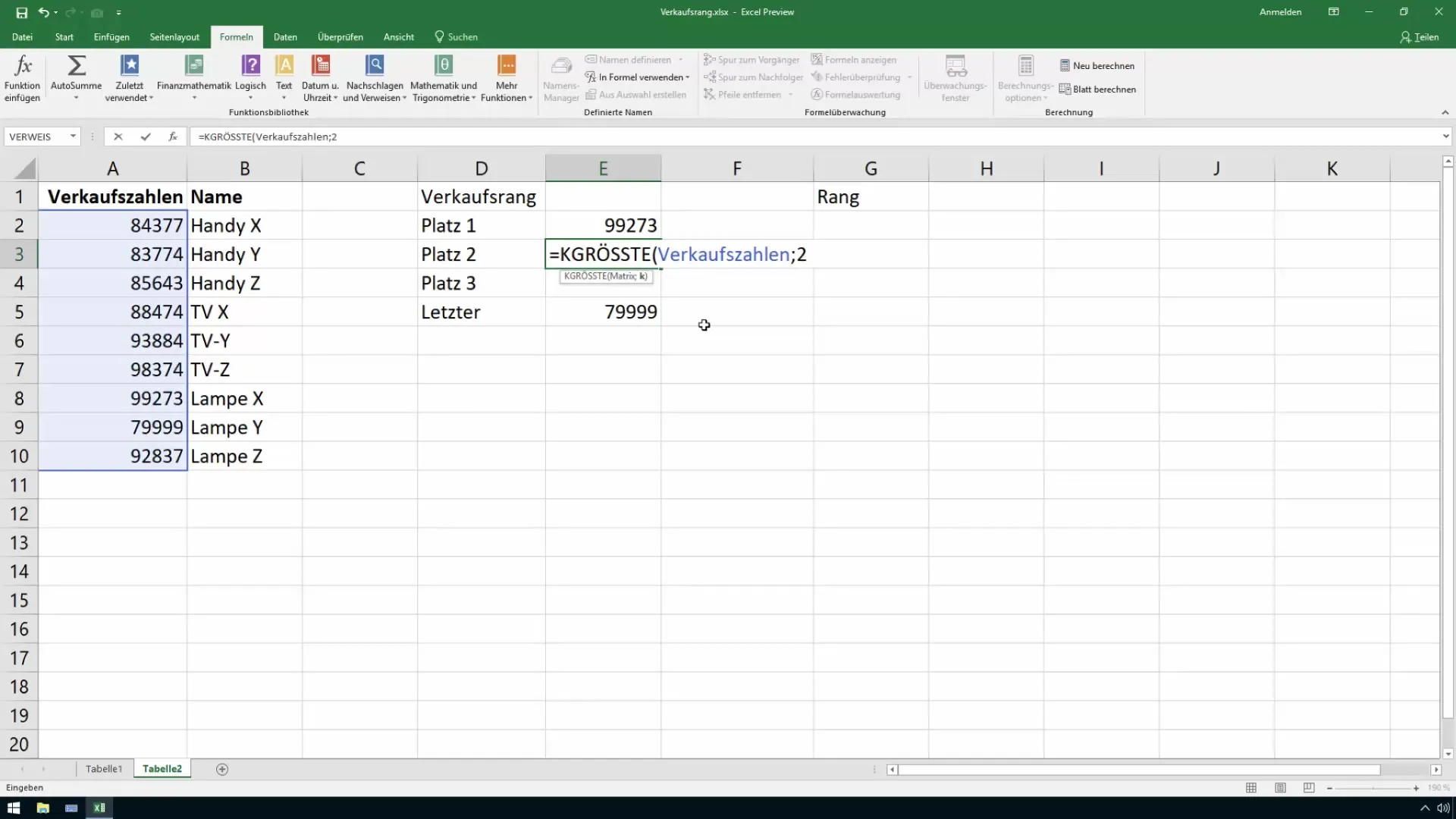Select cell Handy Z
This screenshot has height=819, width=1456.
[x=244, y=283]
